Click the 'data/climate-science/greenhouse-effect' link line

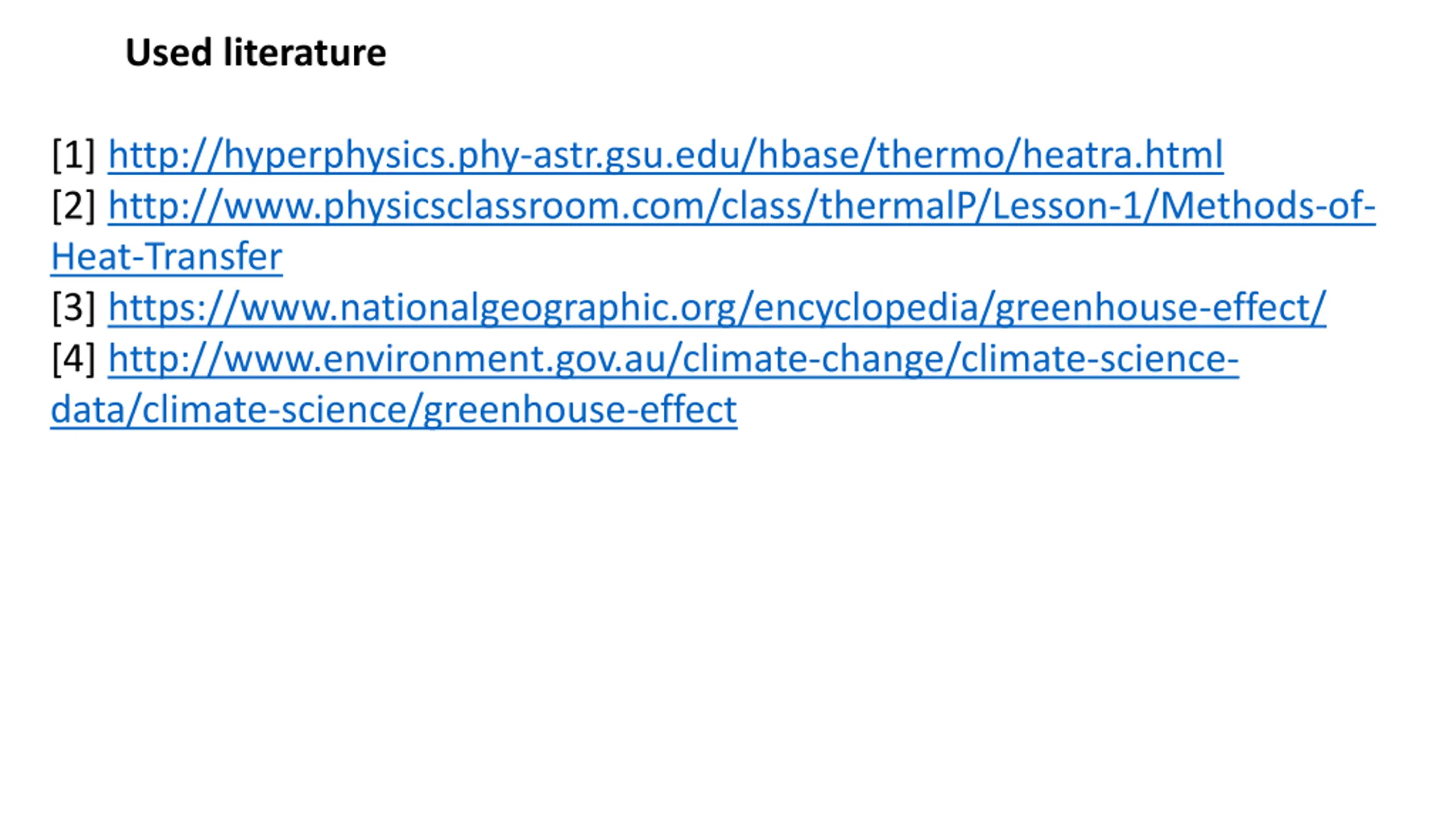[x=394, y=409]
